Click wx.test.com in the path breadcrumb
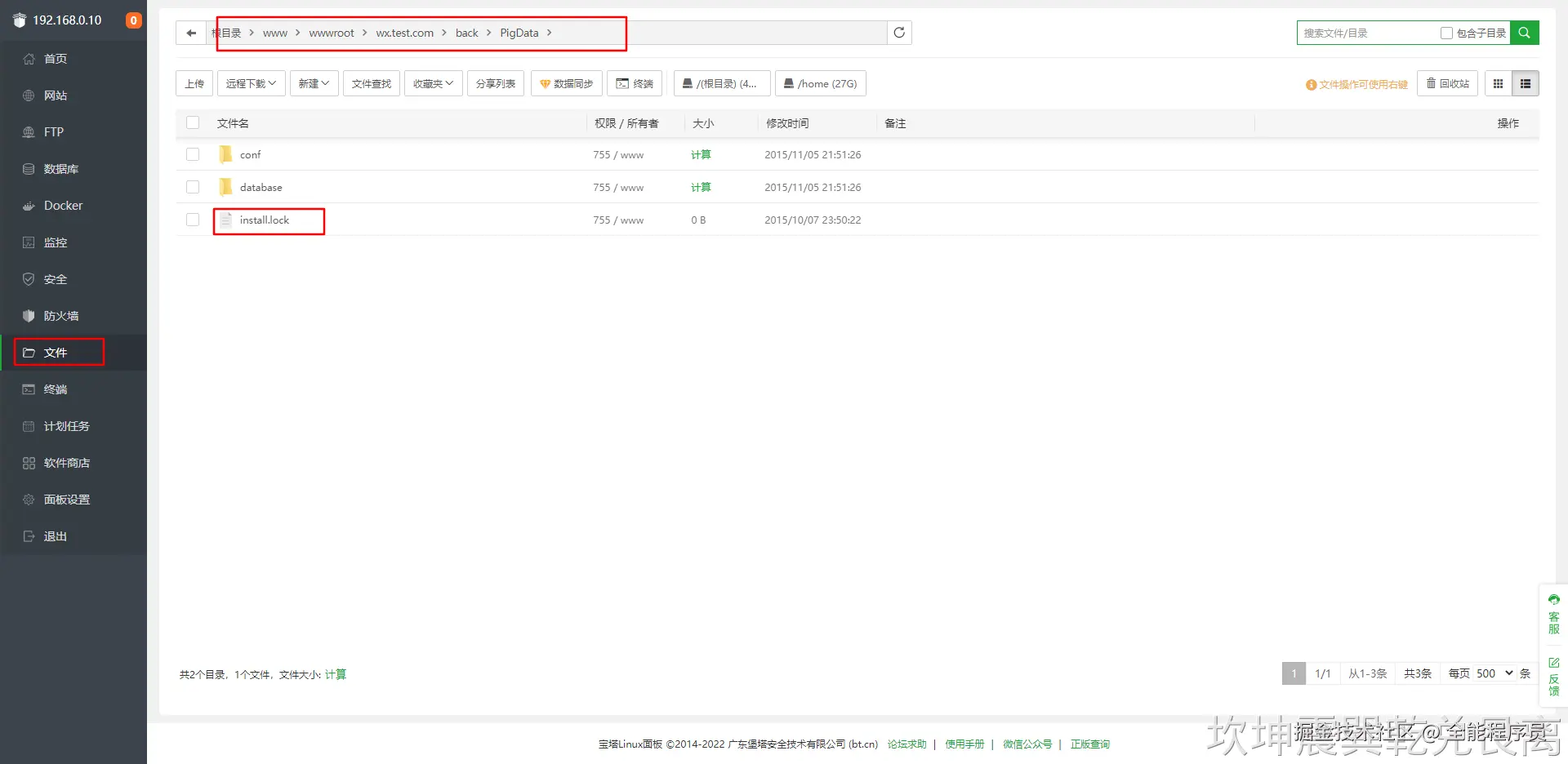The image size is (1568, 764). click(x=404, y=33)
